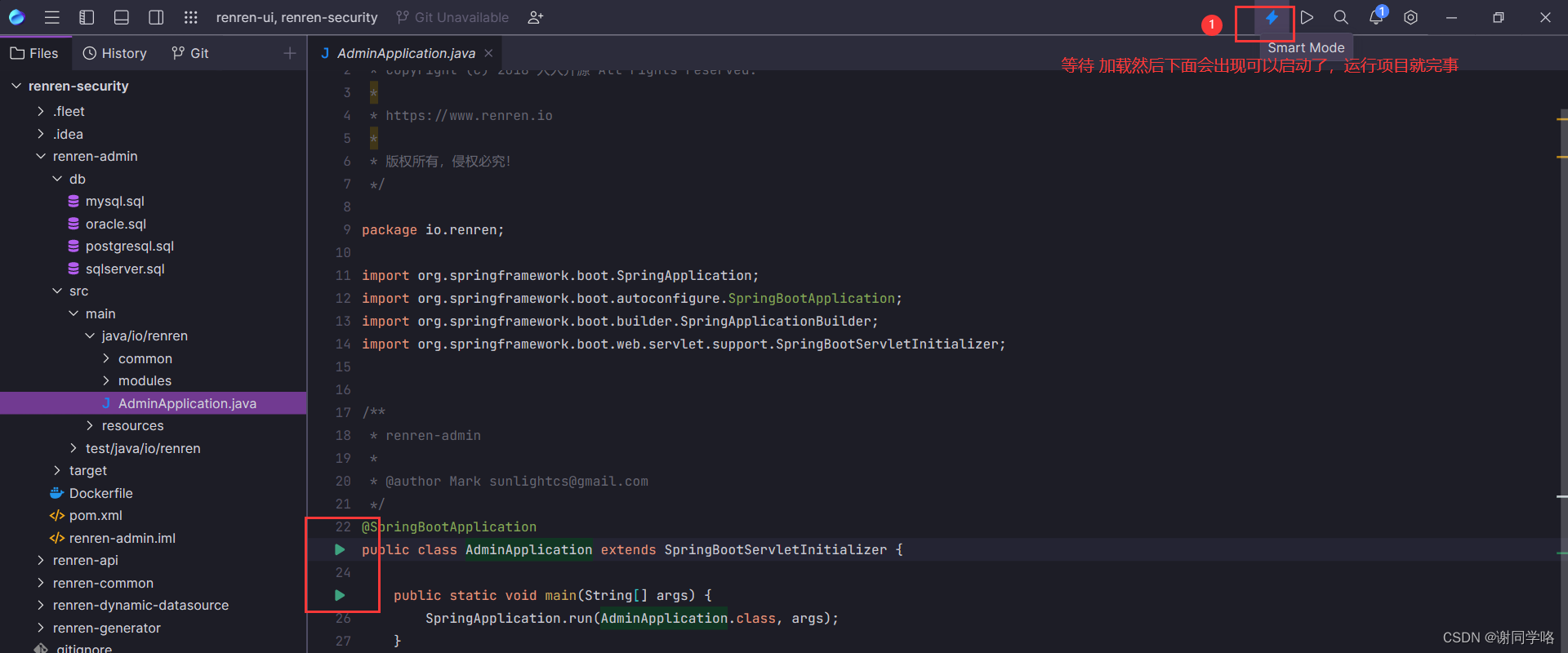1568x653 pixels.
Task: Open the tools grid icon
Action: point(190,17)
